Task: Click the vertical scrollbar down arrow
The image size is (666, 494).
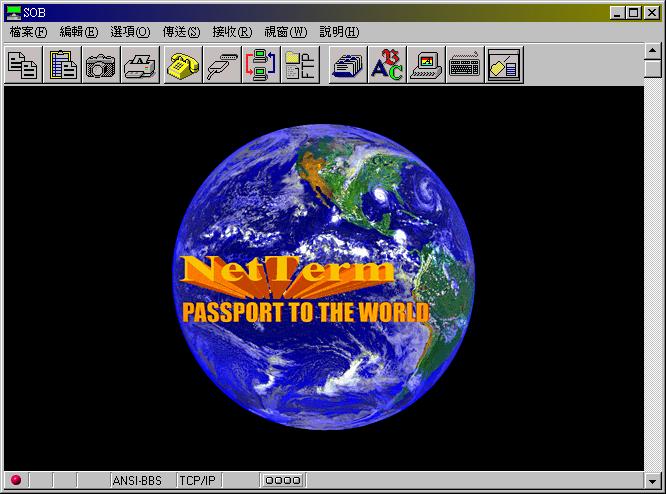Action: pos(652,480)
